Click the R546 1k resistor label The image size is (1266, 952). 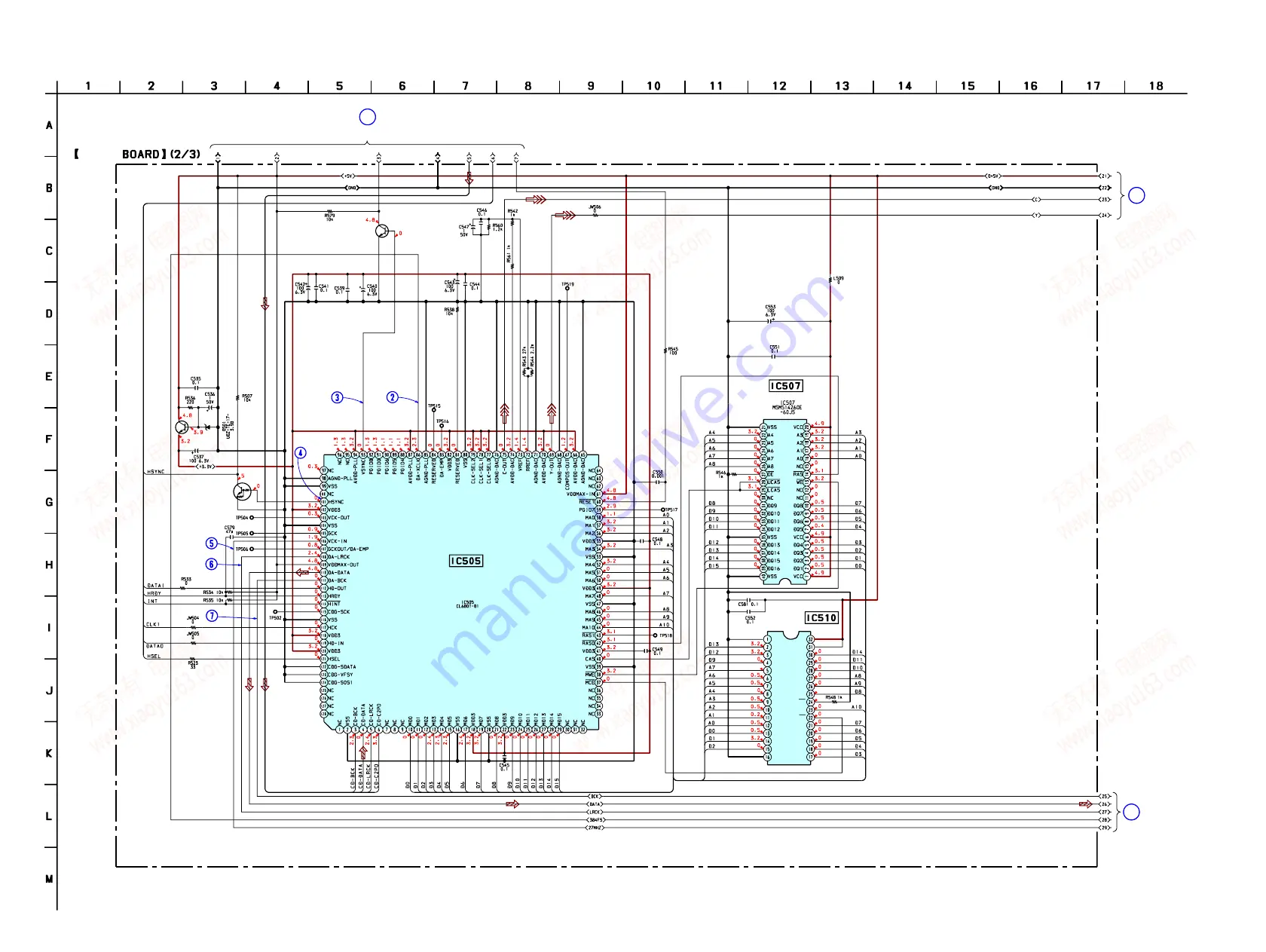(x=720, y=474)
